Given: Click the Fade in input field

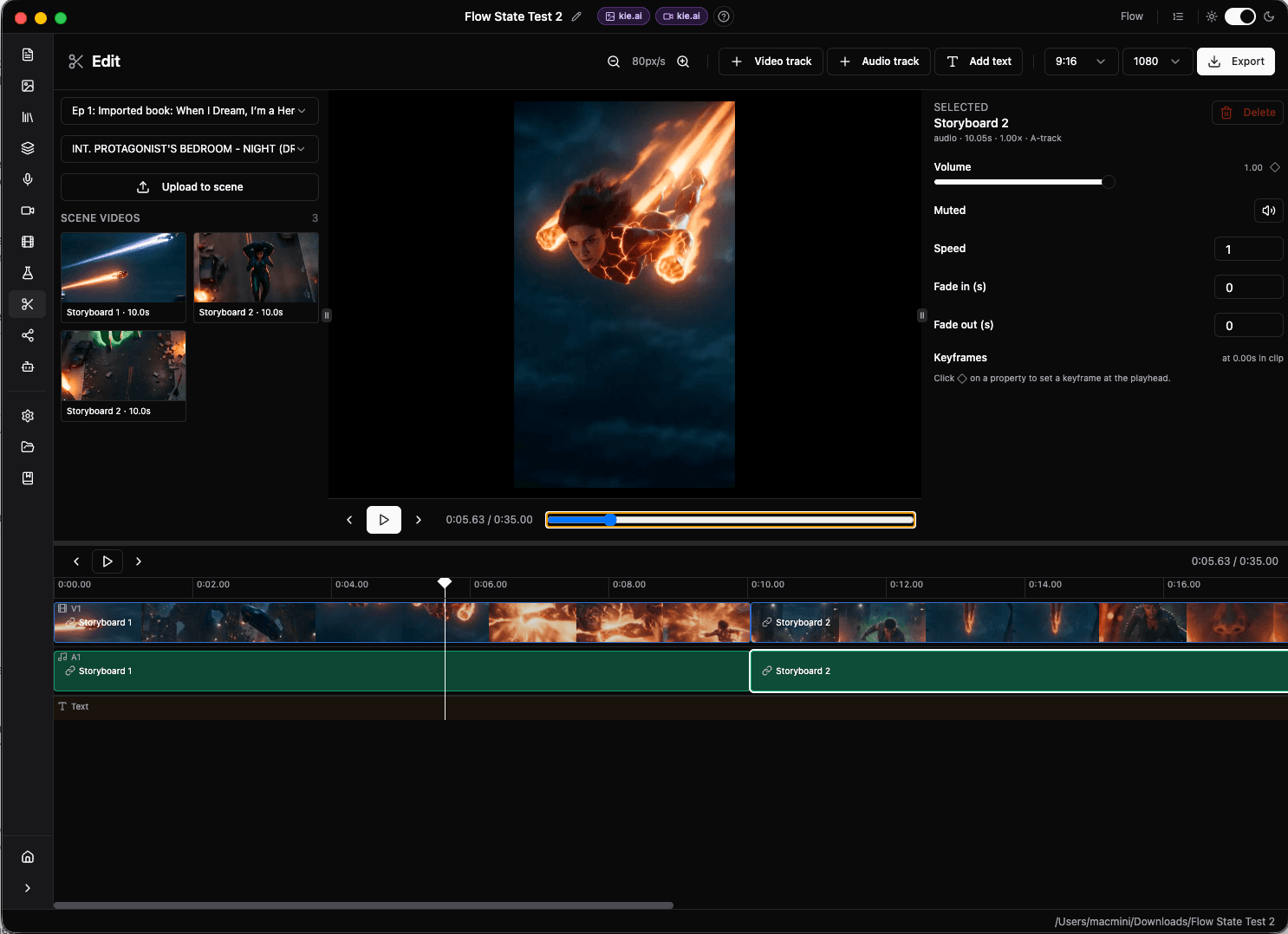Looking at the screenshot, I should point(1249,288).
